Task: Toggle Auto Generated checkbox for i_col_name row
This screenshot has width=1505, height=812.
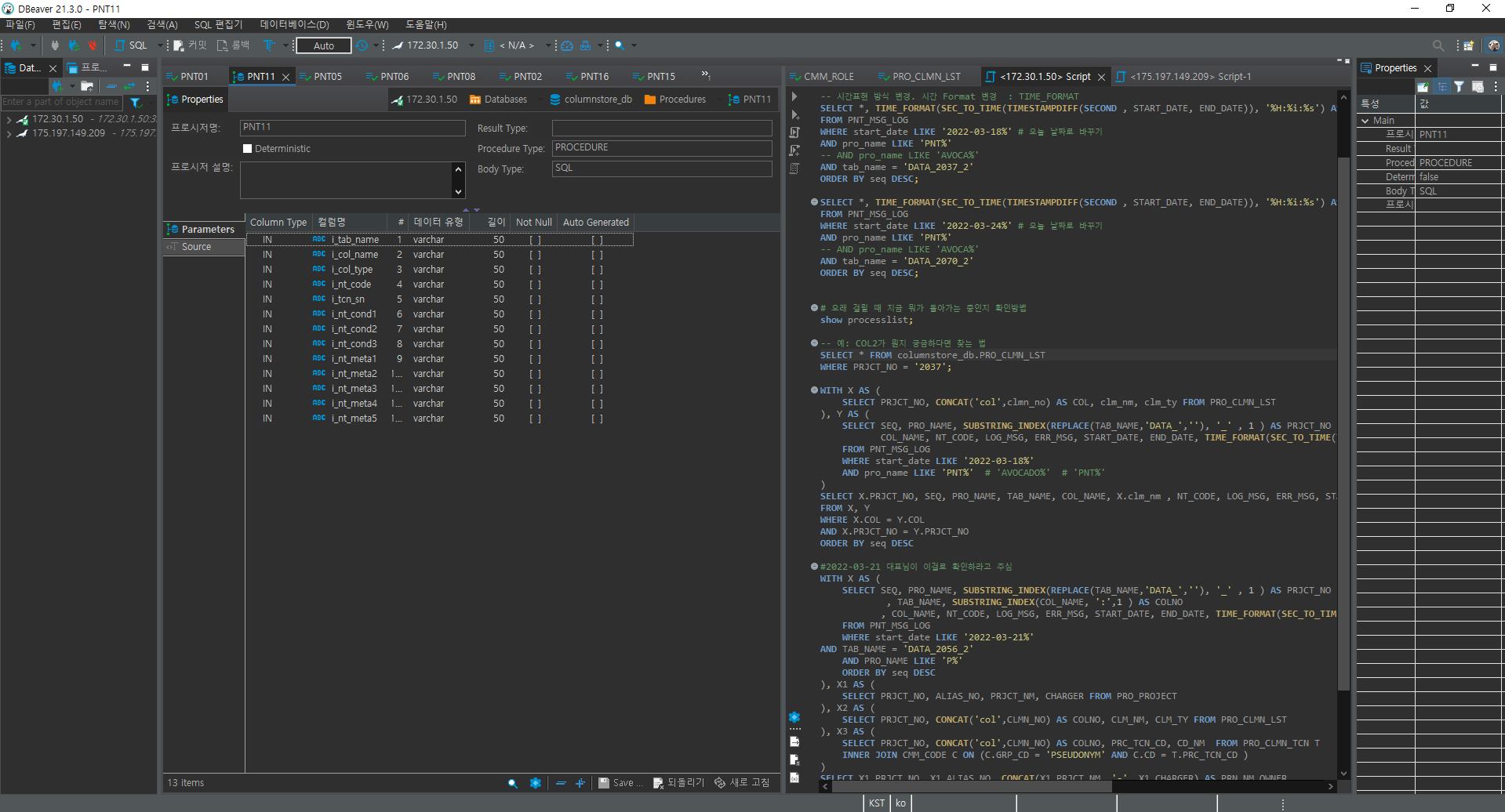Action: point(597,255)
